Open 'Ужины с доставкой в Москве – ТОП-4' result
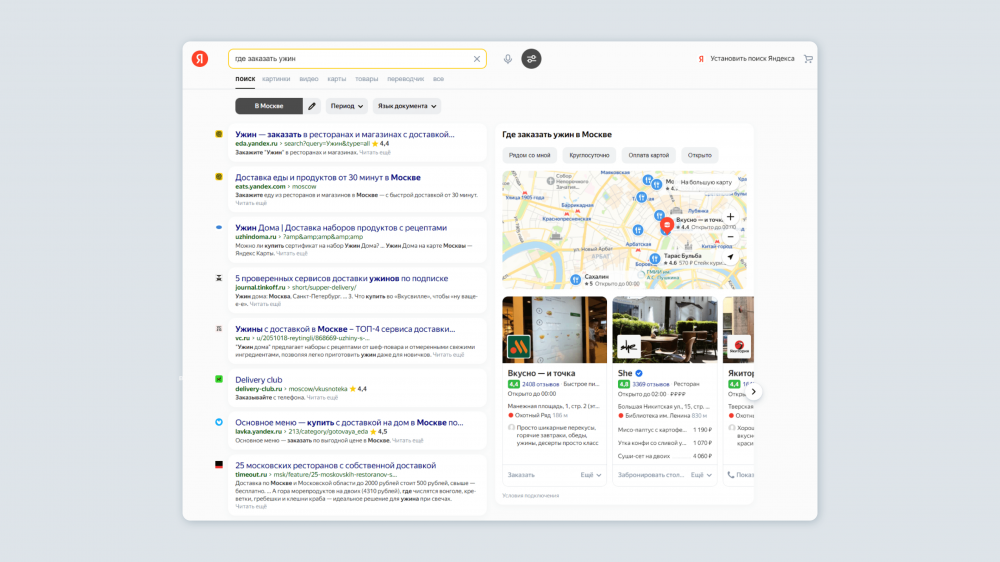 point(345,329)
